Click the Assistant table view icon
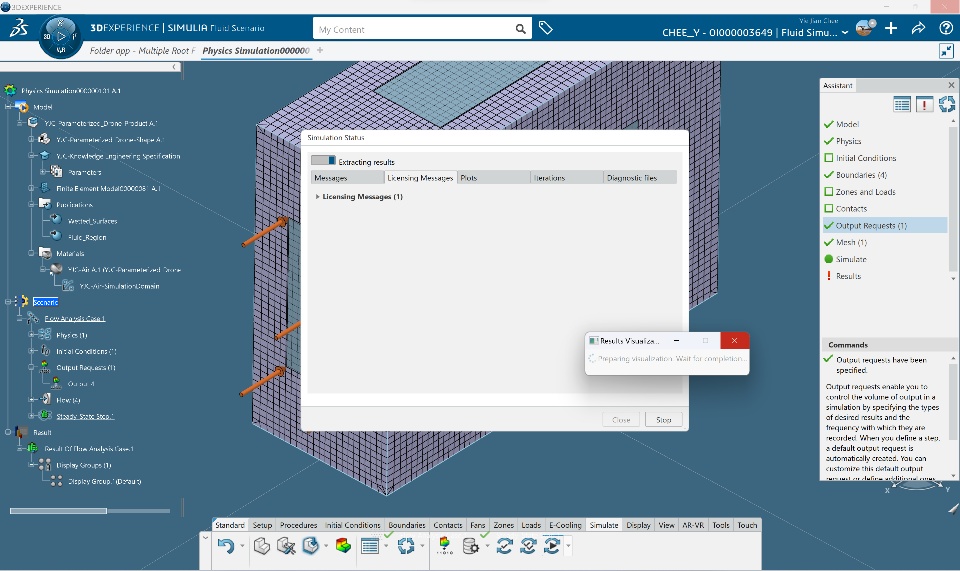This screenshot has height=571, width=960. (x=902, y=105)
